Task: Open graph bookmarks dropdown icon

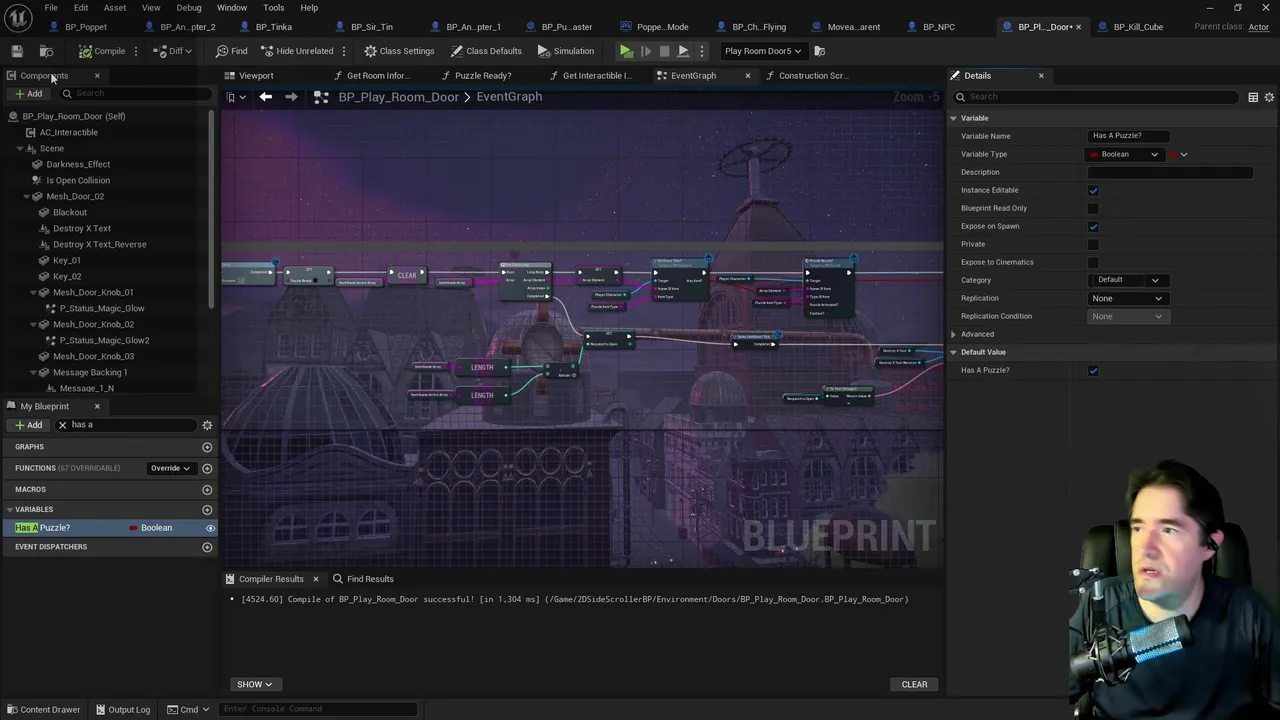Action: (x=236, y=97)
